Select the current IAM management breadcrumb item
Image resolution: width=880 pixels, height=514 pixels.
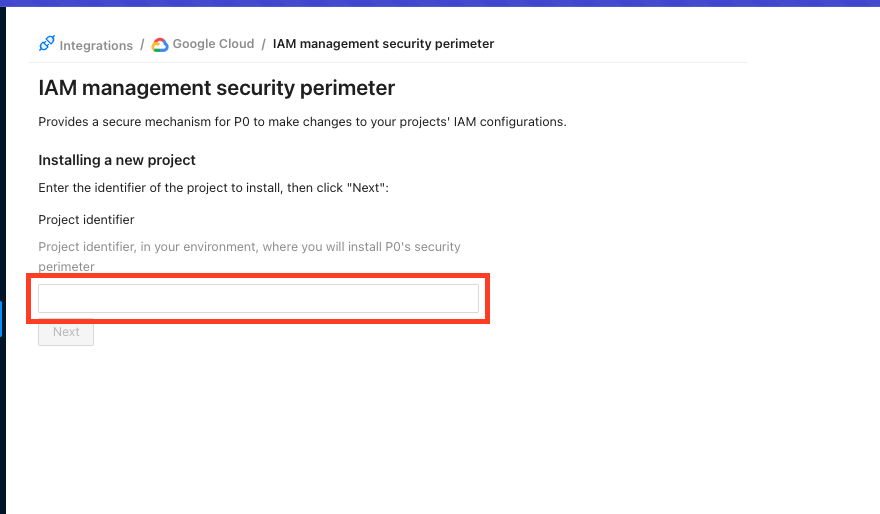pos(383,44)
